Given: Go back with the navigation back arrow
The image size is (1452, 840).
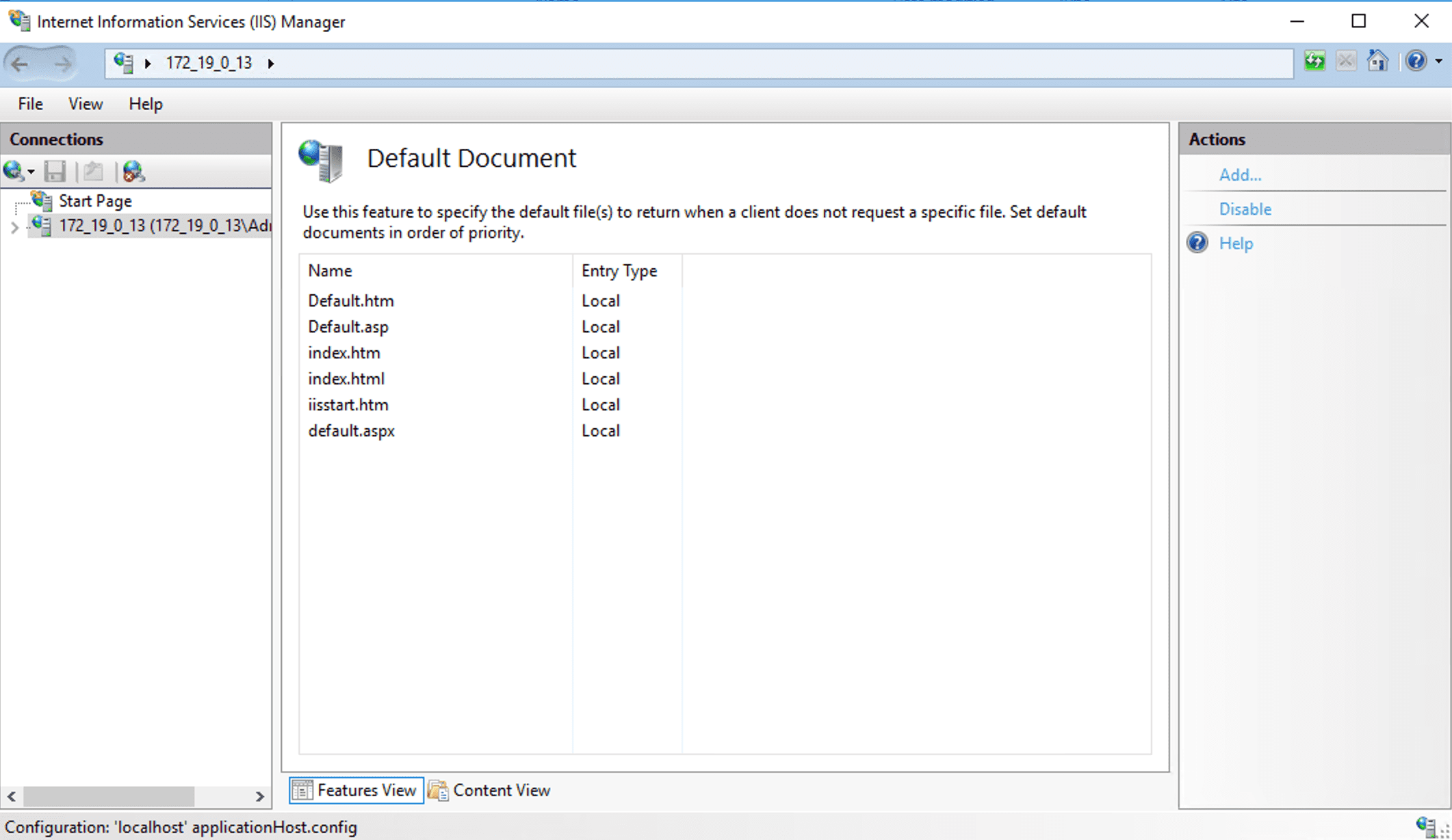Looking at the screenshot, I should pyautogui.click(x=20, y=64).
